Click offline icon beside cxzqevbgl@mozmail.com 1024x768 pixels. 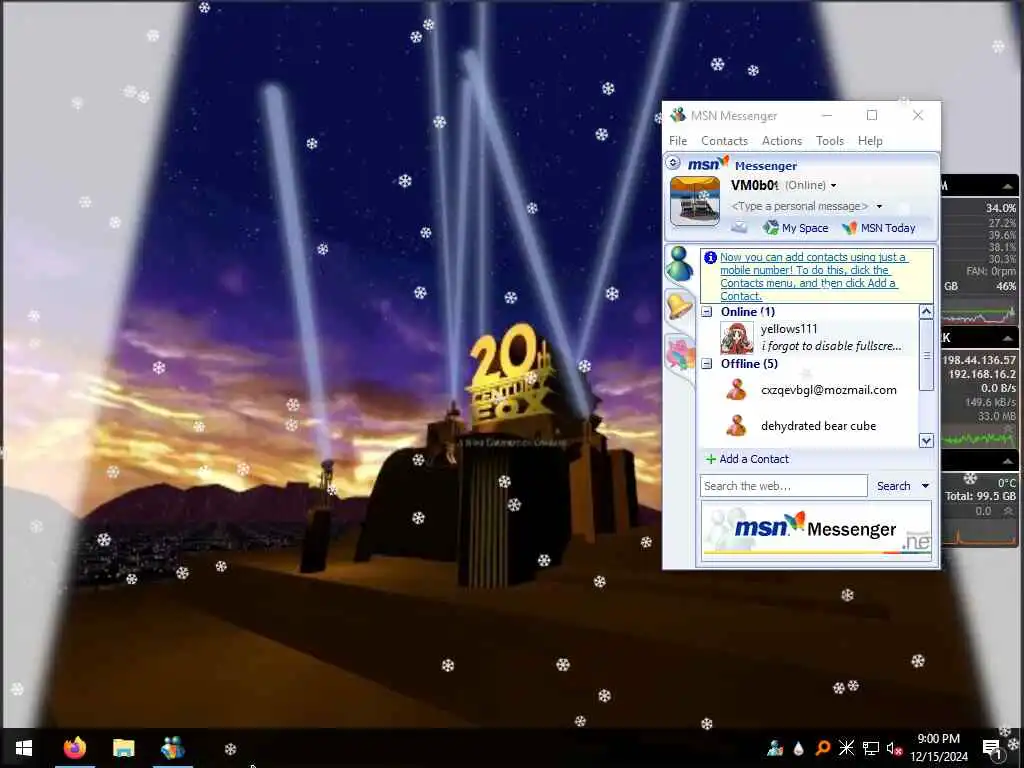[x=737, y=390]
